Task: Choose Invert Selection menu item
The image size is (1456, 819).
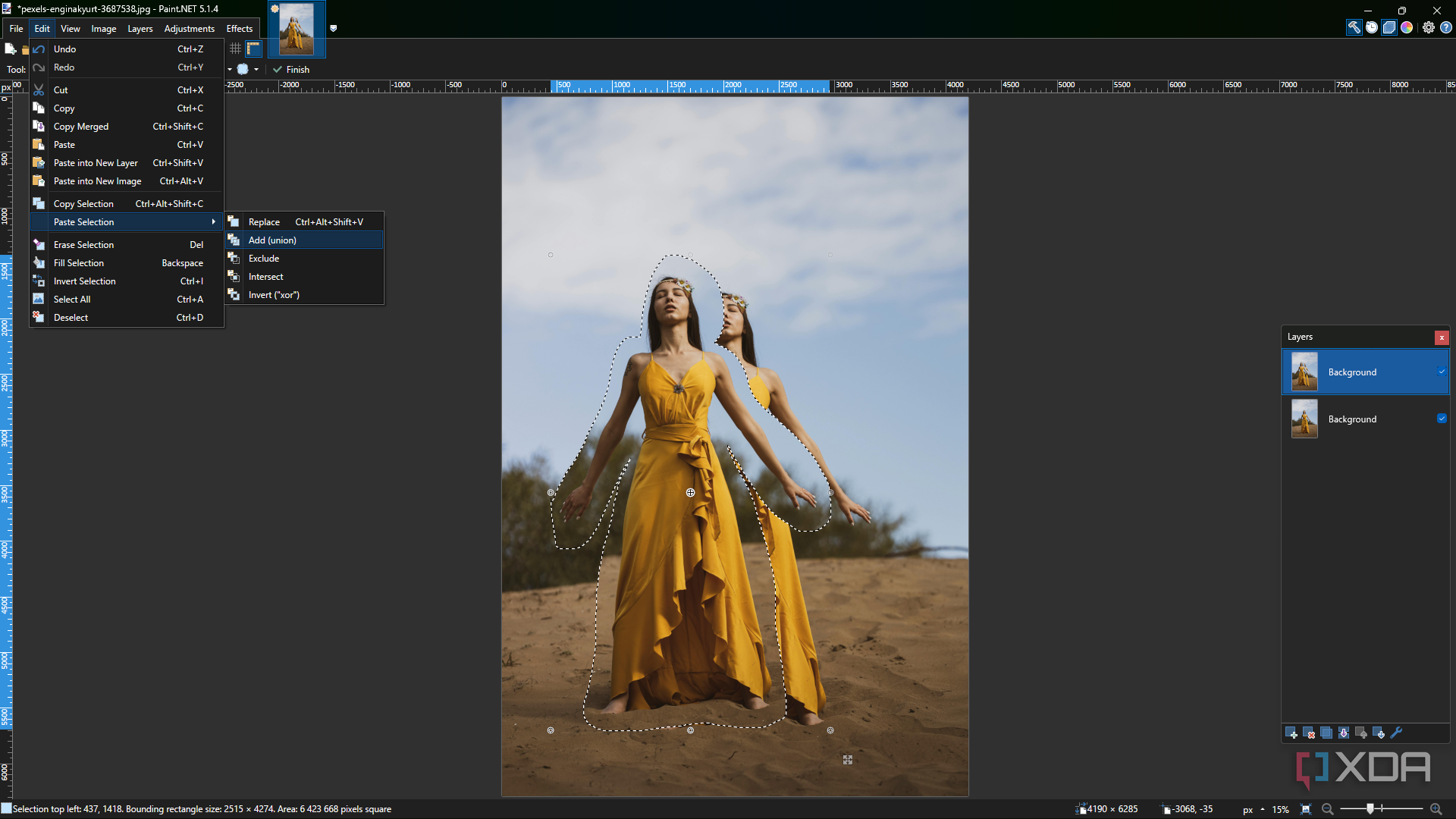Action: tap(127, 281)
